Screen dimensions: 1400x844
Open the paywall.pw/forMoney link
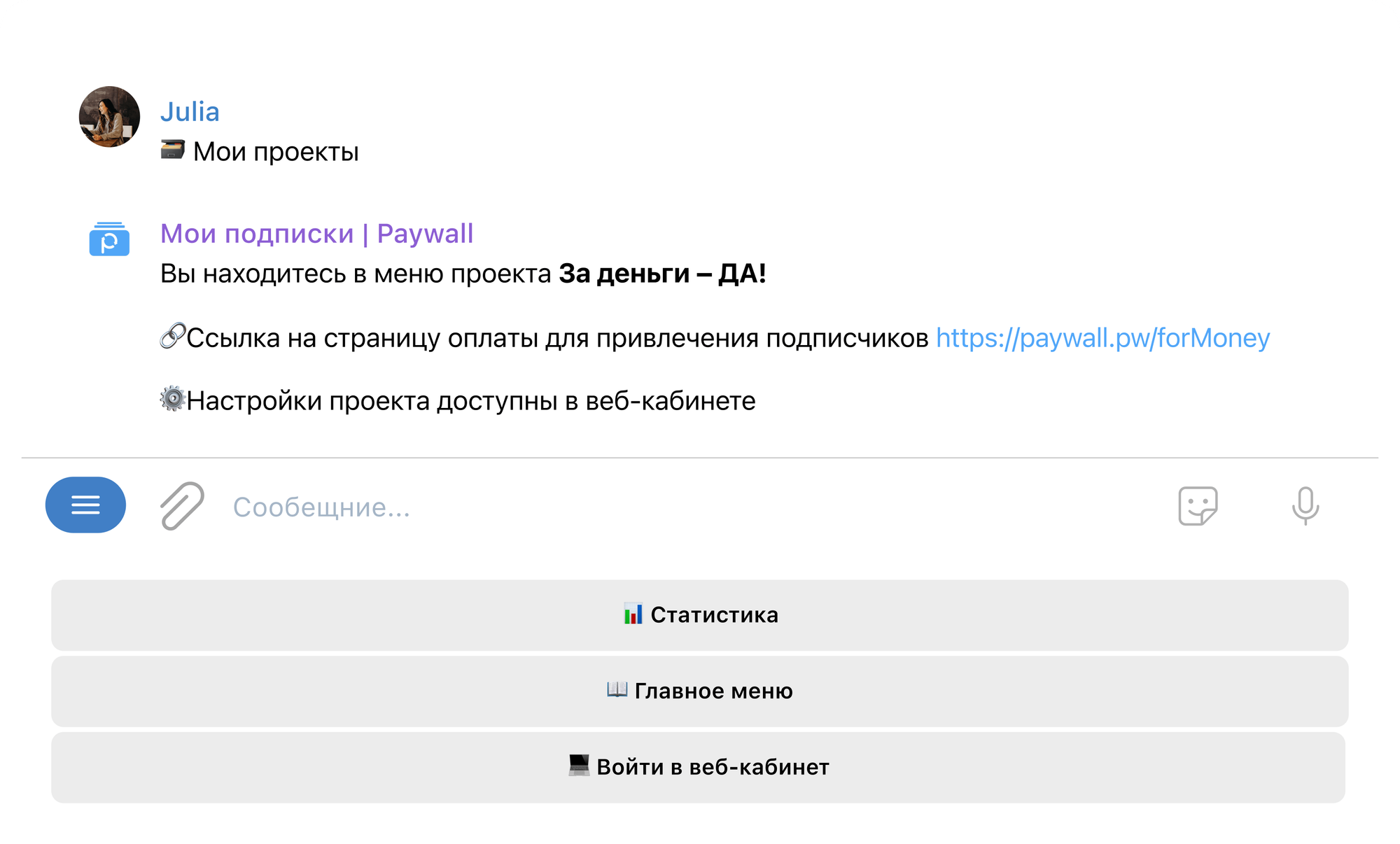click(1102, 338)
